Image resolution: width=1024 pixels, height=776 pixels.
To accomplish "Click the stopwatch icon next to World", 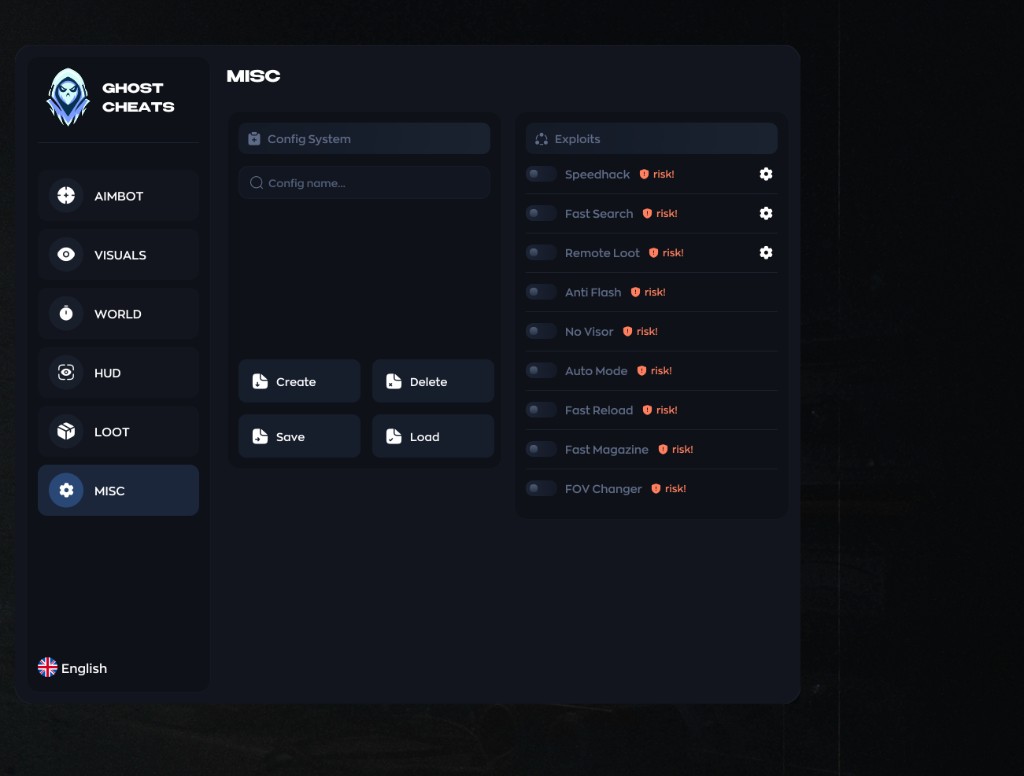I will 66,314.
